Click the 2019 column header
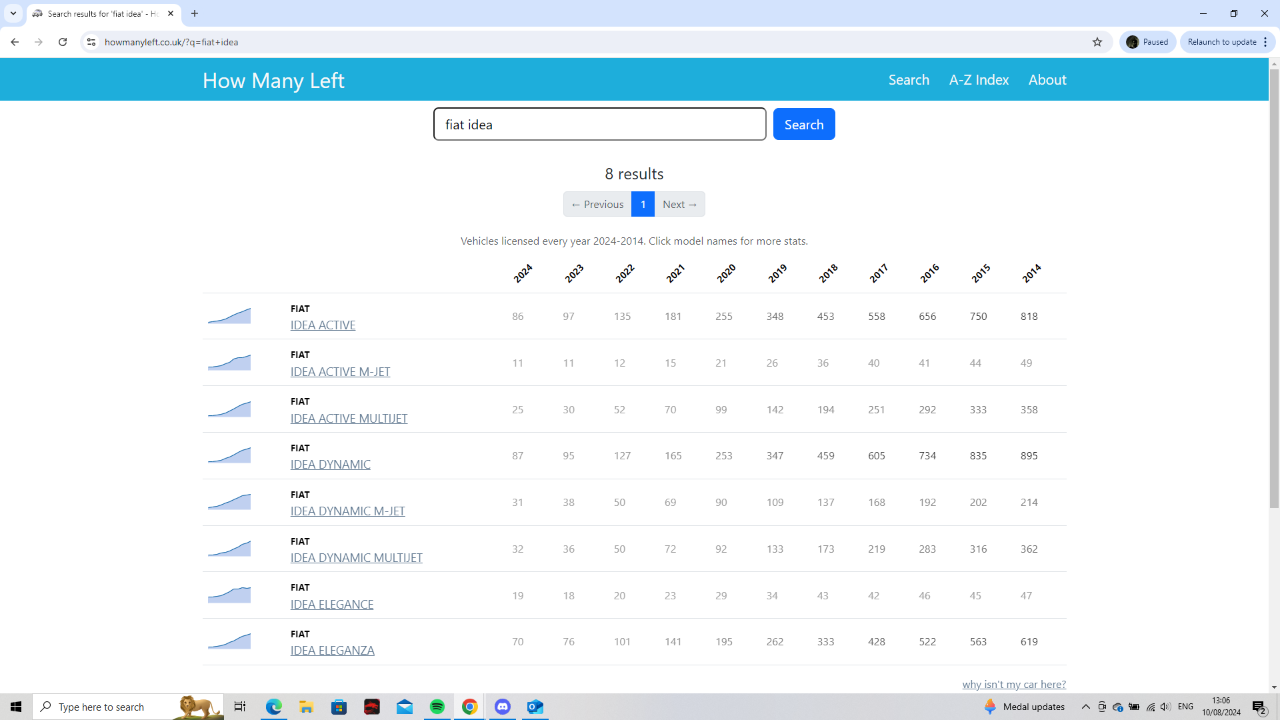This screenshot has width=1280, height=720. click(777, 273)
